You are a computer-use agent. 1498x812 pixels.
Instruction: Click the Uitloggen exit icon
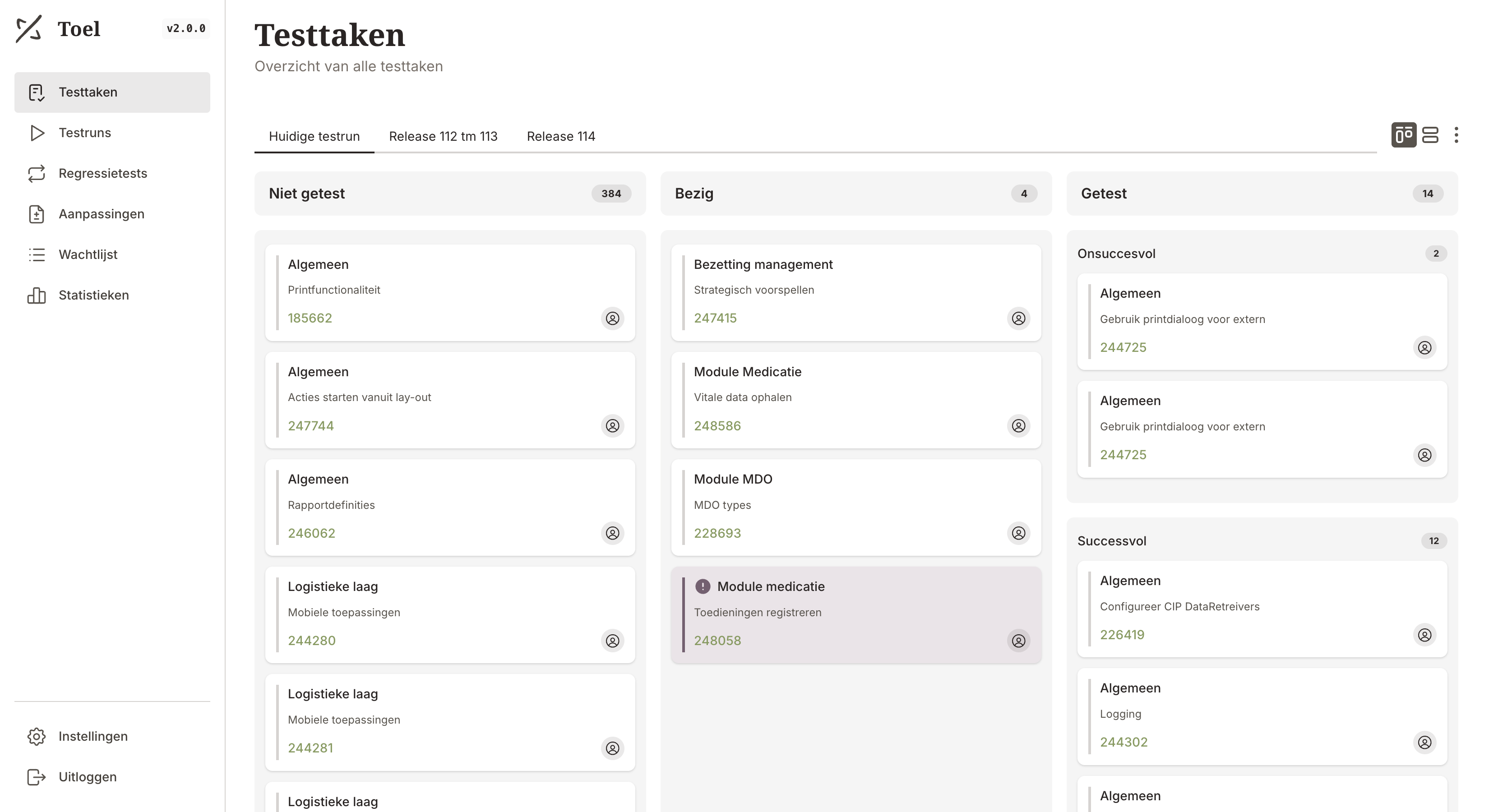click(x=37, y=777)
